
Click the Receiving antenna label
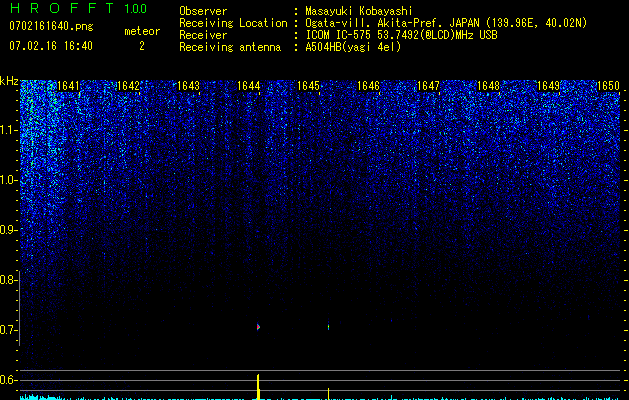point(230,47)
